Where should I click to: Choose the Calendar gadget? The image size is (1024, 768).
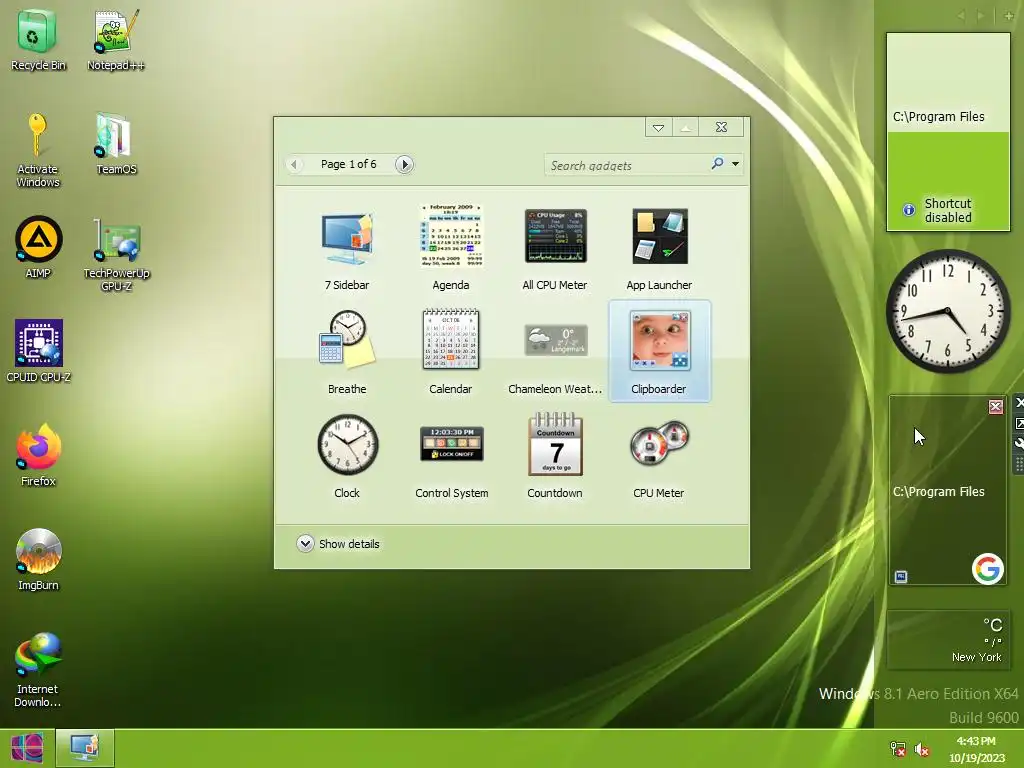[451, 352]
